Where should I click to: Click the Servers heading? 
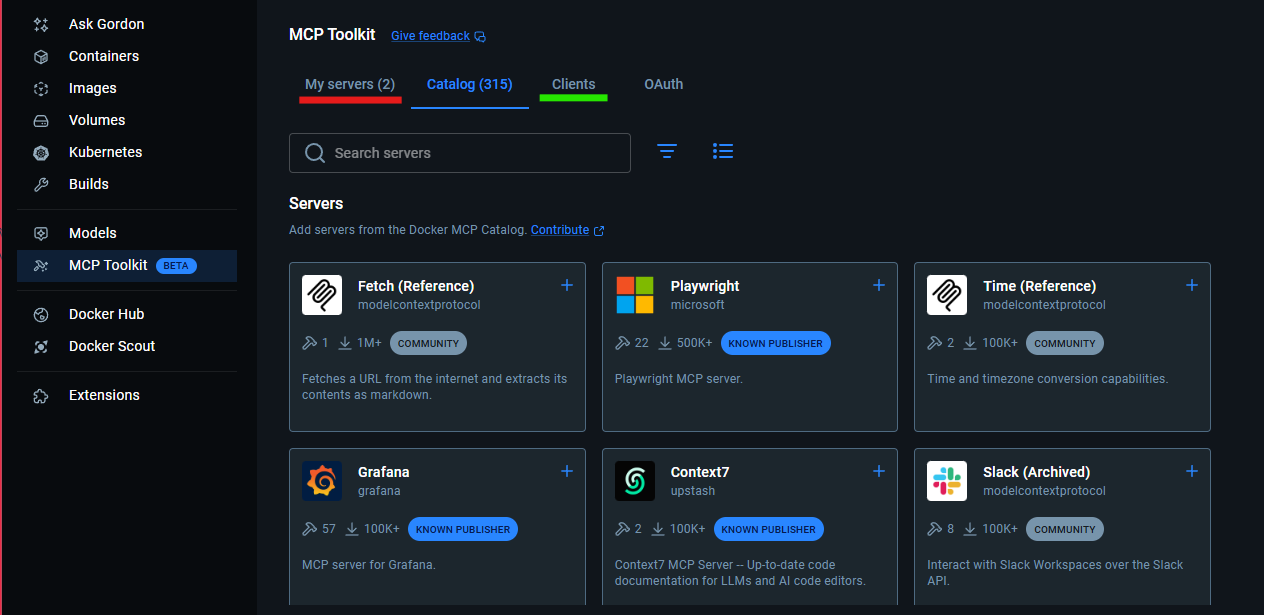[x=316, y=203]
